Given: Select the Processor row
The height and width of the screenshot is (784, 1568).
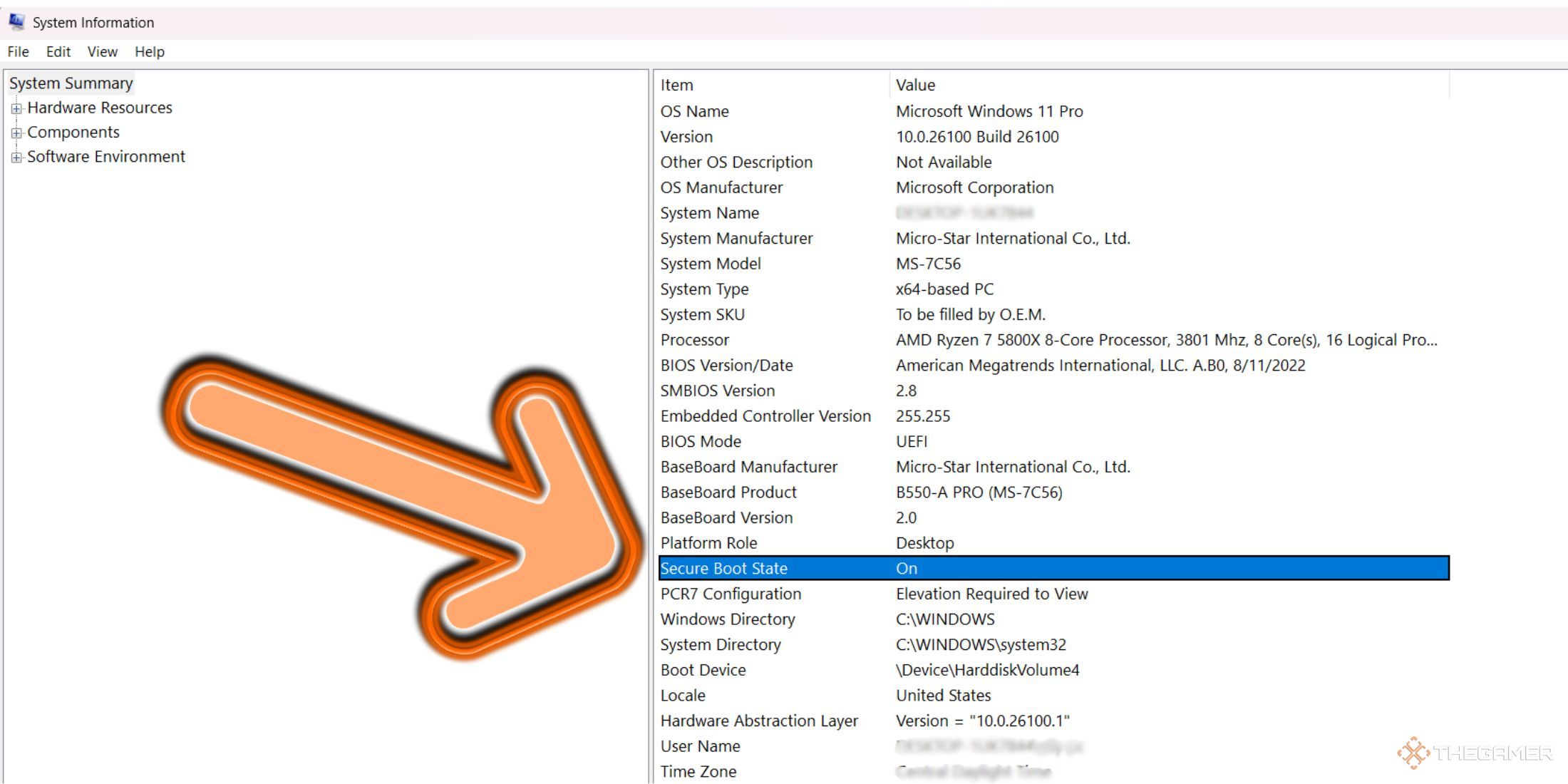Looking at the screenshot, I should coord(694,340).
